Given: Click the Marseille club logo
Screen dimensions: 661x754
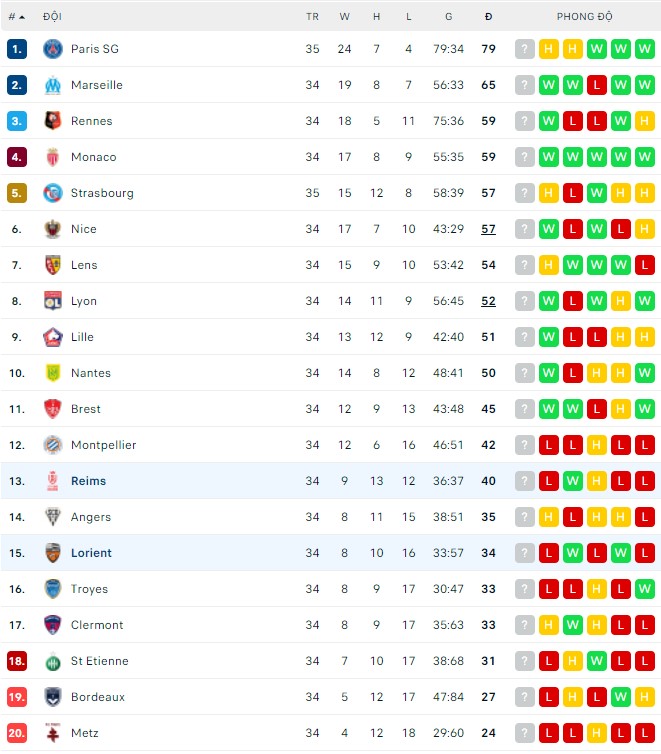Looking at the screenshot, I should [x=53, y=85].
